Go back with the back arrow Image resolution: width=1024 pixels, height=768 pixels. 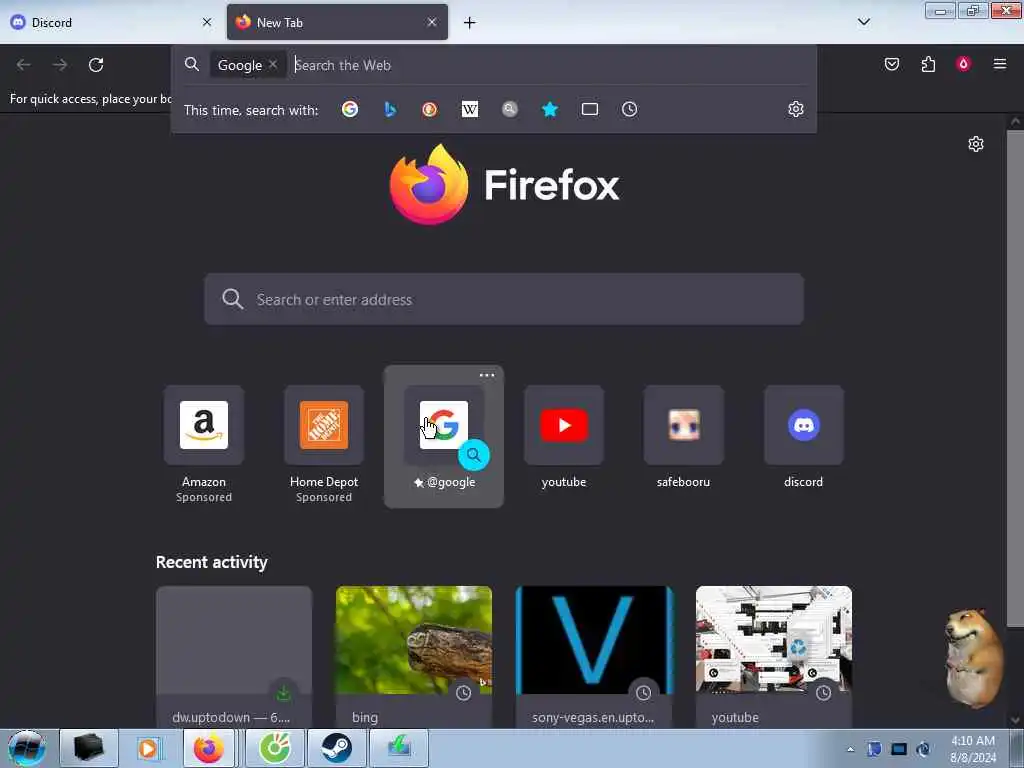[24, 65]
